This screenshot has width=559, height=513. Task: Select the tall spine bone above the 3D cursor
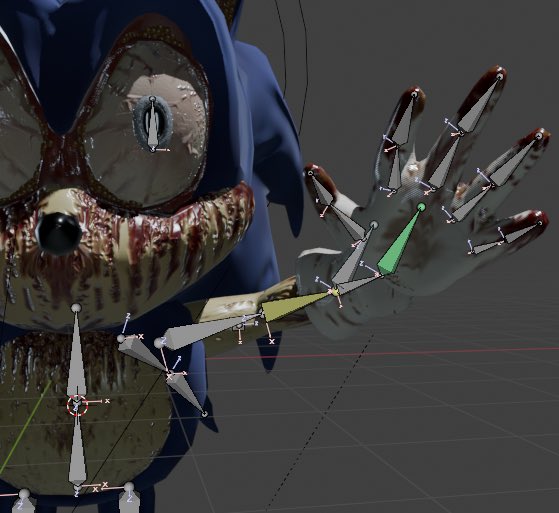pyautogui.click(x=76, y=356)
